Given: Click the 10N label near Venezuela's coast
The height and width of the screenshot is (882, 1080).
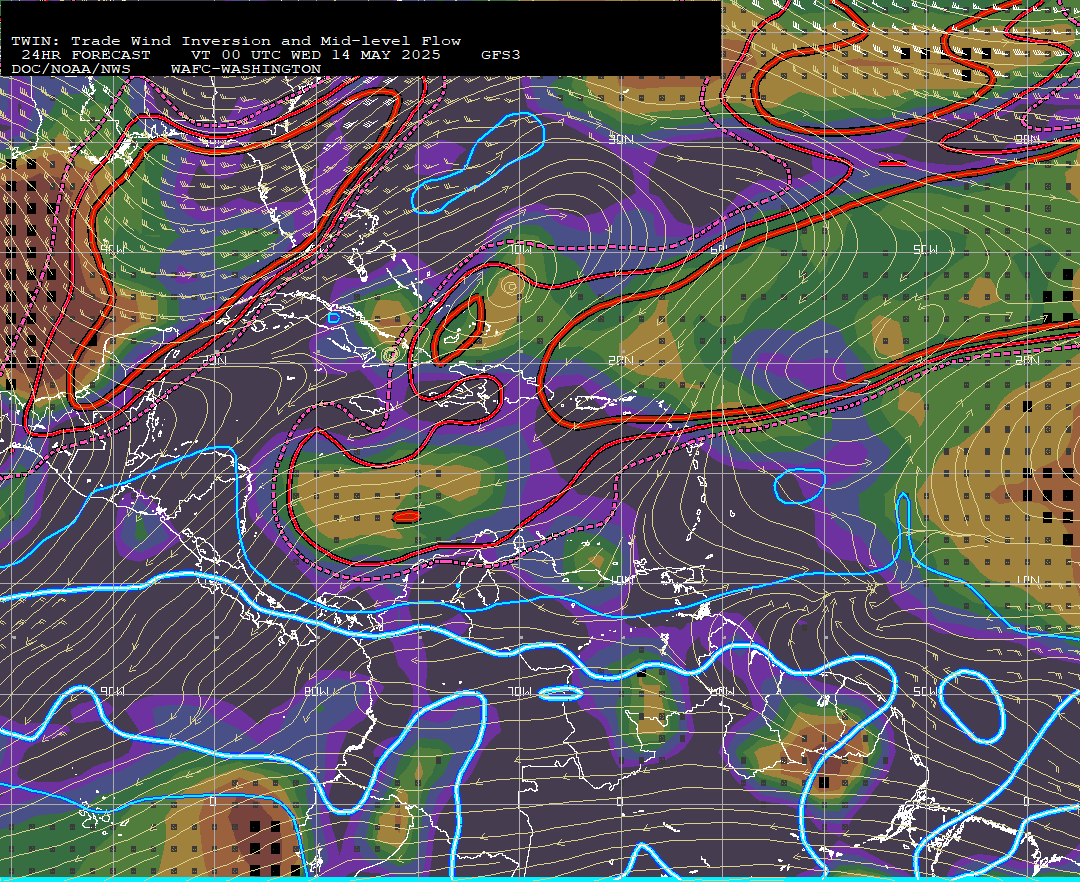Looking at the screenshot, I should tap(621, 580).
